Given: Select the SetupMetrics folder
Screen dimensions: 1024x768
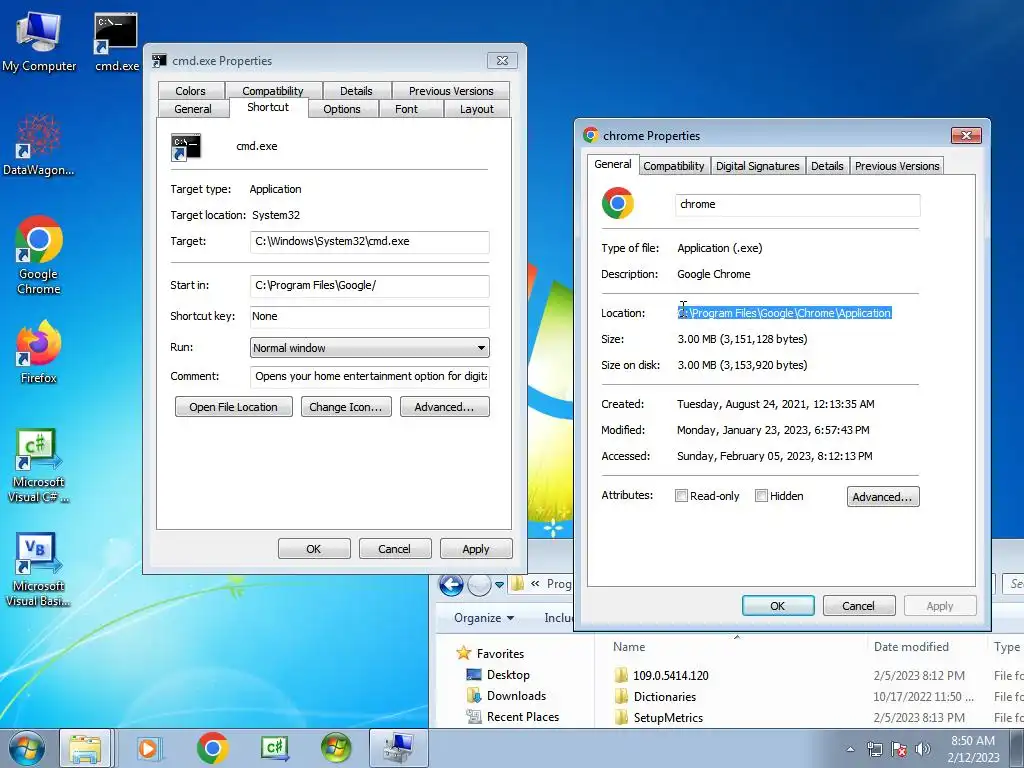Looking at the screenshot, I should [x=668, y=717].
